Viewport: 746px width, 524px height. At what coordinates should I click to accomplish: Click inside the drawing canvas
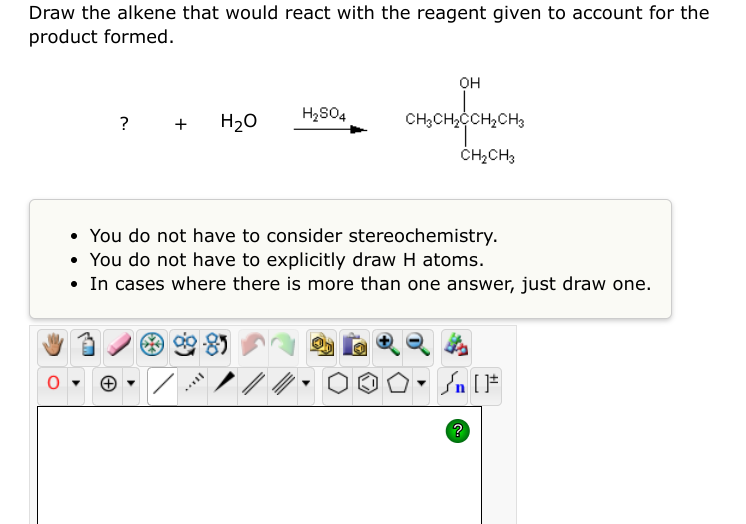point(259,465)
